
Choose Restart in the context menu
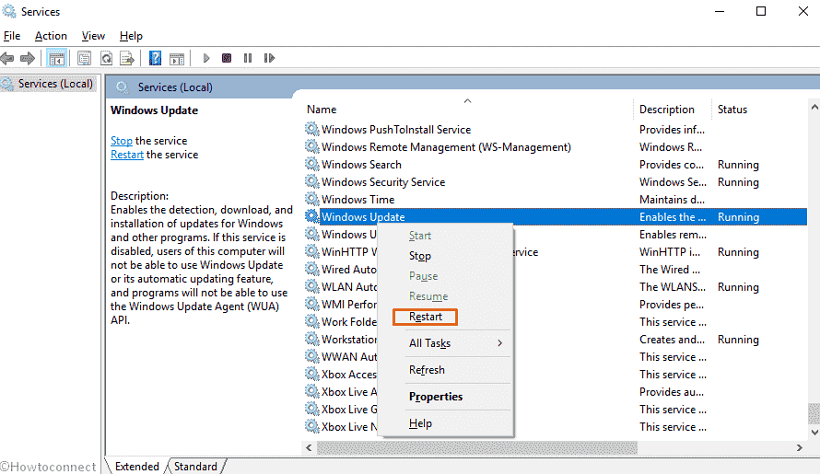click(445, 317)
